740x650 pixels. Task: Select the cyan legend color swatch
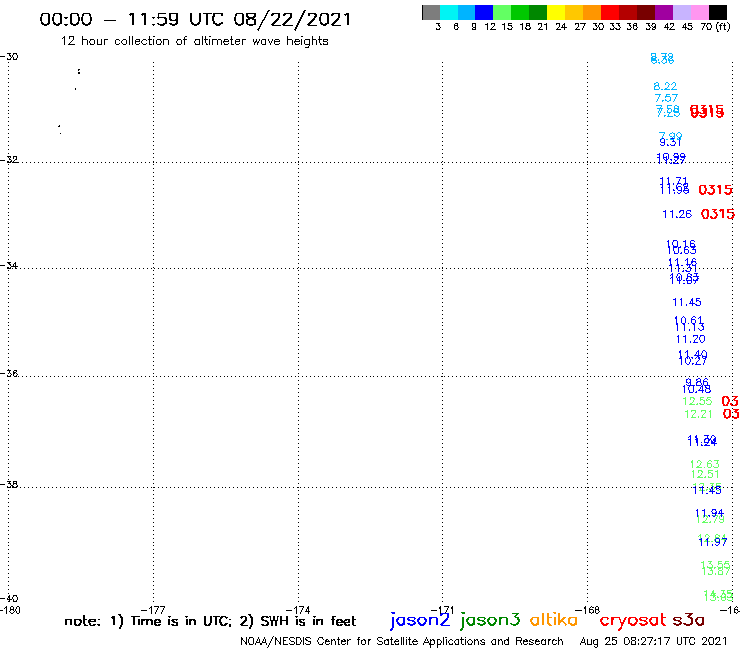(449, 12)
